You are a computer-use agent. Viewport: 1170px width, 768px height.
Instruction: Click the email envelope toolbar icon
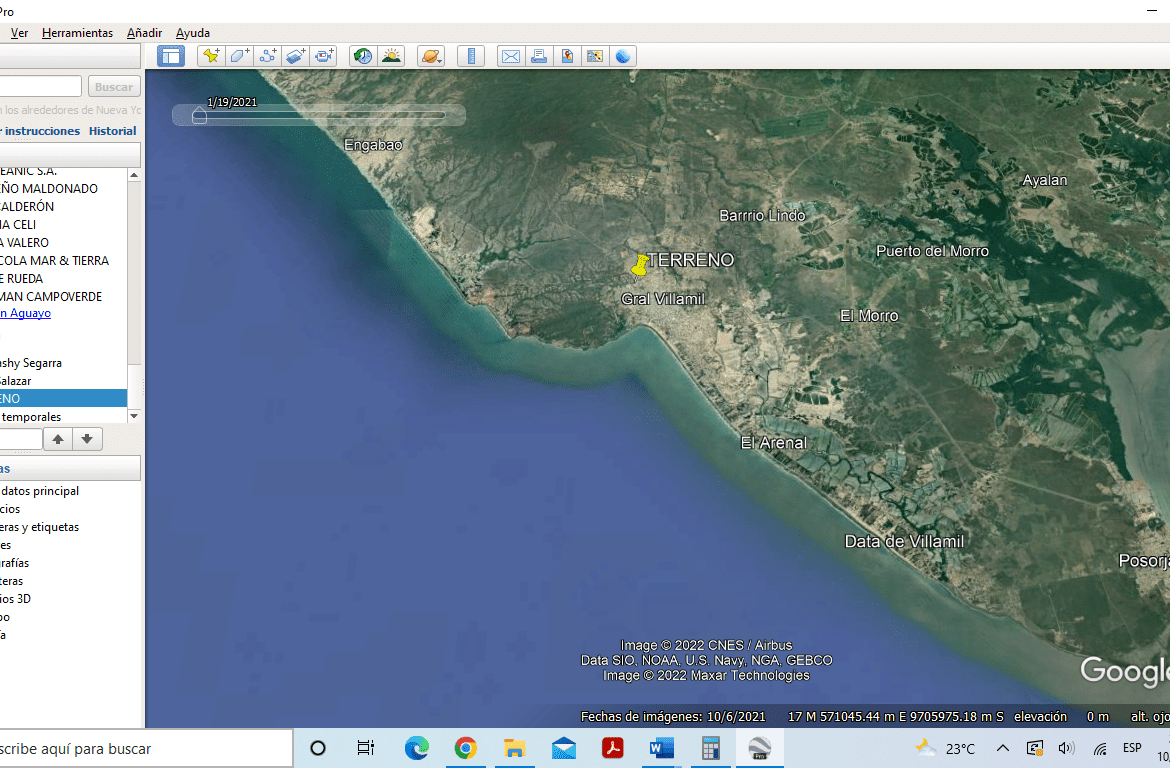[511, 56]
